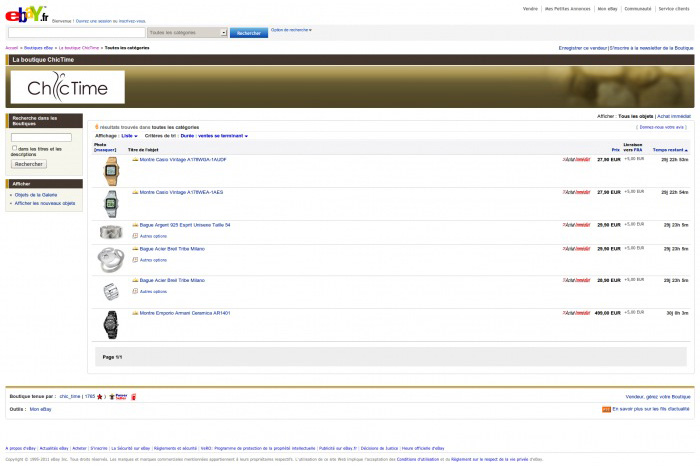Image resolution: width=700 pixels, height=466 pixels.
Task: Open gold Casio watch thumbnail
Action: pyautogui.click(x=111, y=171)
